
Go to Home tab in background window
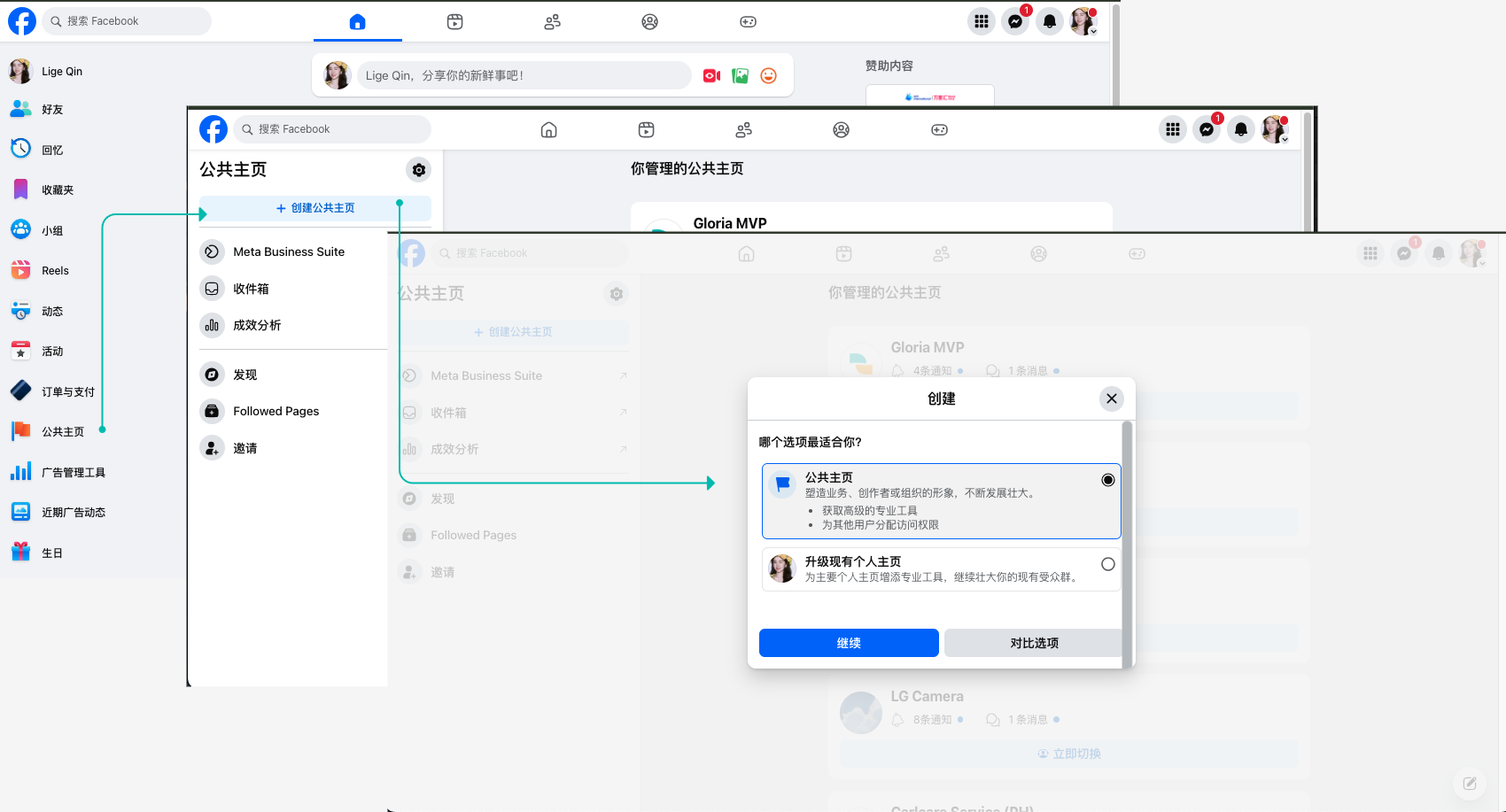point(358,22)
